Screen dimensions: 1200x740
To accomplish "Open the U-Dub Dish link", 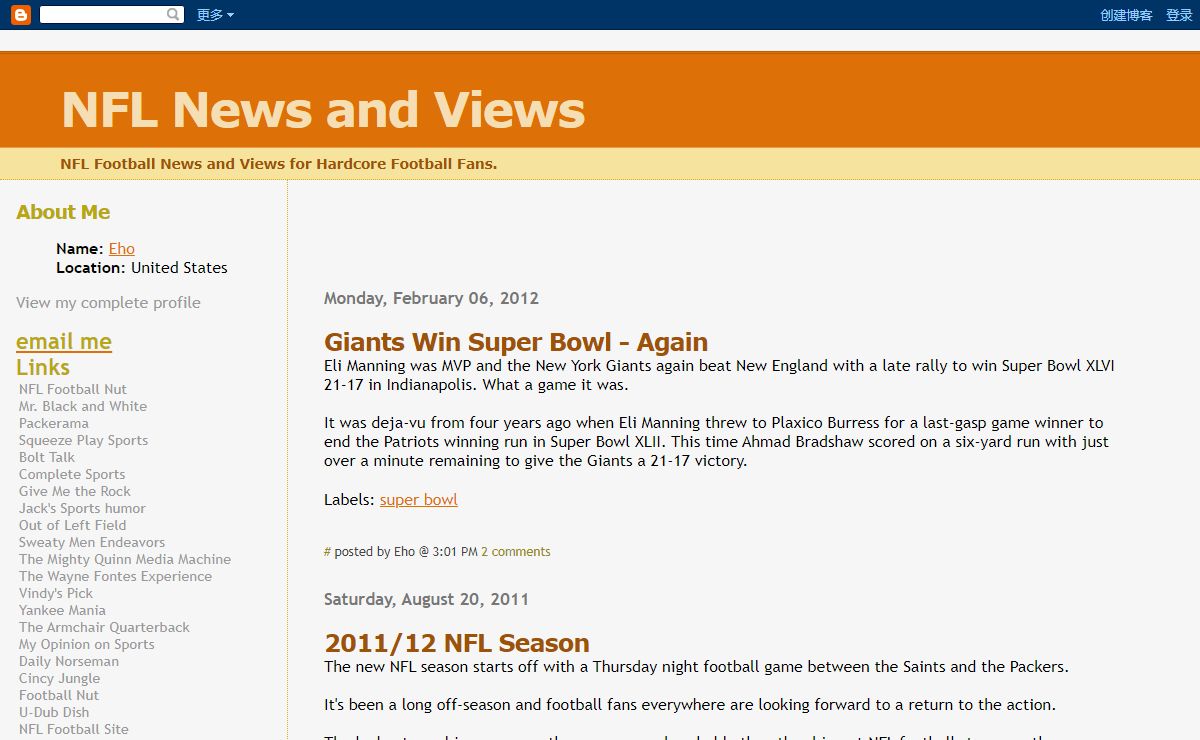I will (54, 712).
